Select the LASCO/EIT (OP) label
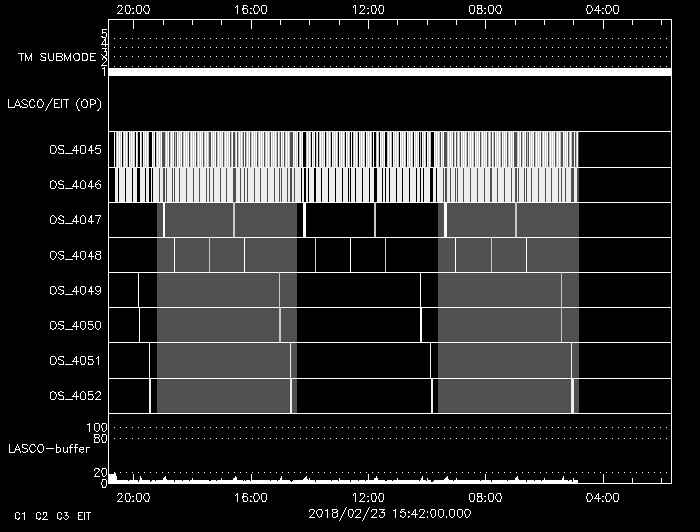The image size is (700, 532). tap(54, 104)
